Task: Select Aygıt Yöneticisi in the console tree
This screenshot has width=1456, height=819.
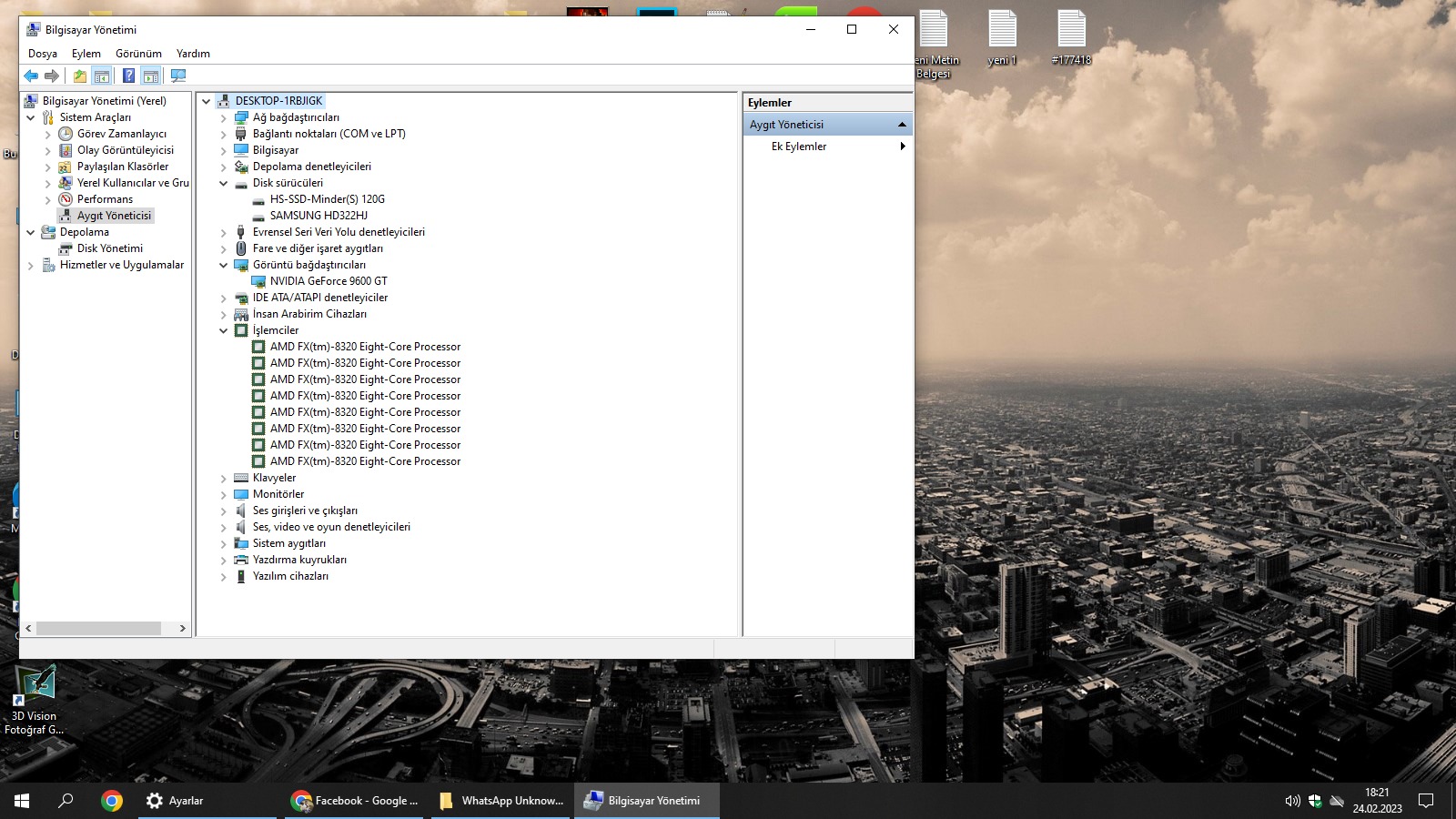Action: pyautogui.click(x=114, y=216)
